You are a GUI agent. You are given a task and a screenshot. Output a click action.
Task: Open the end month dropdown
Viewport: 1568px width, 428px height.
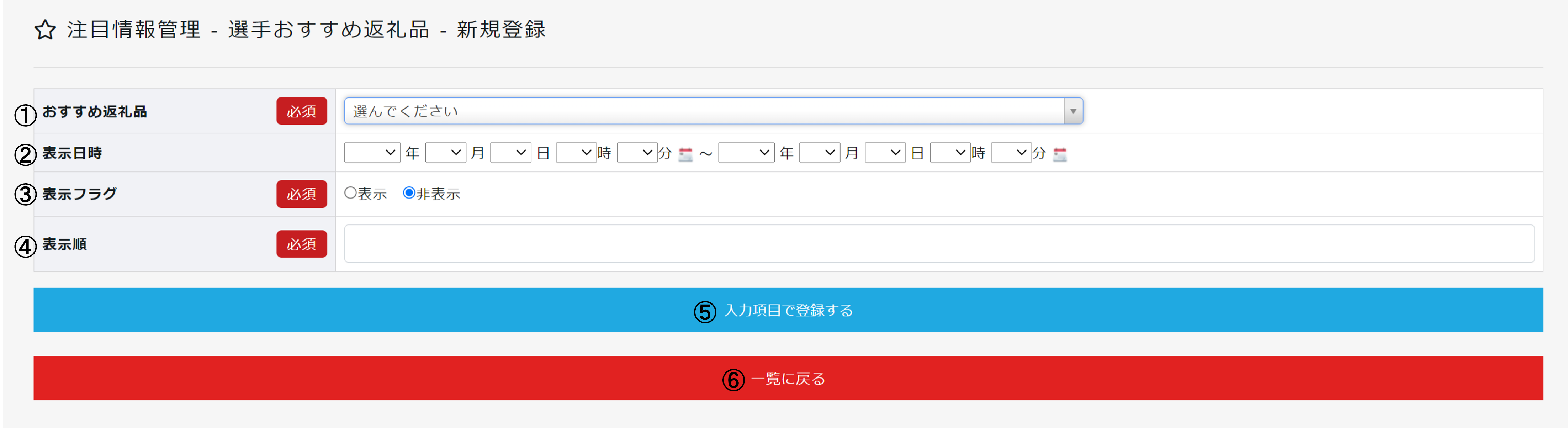pos(819,153)
